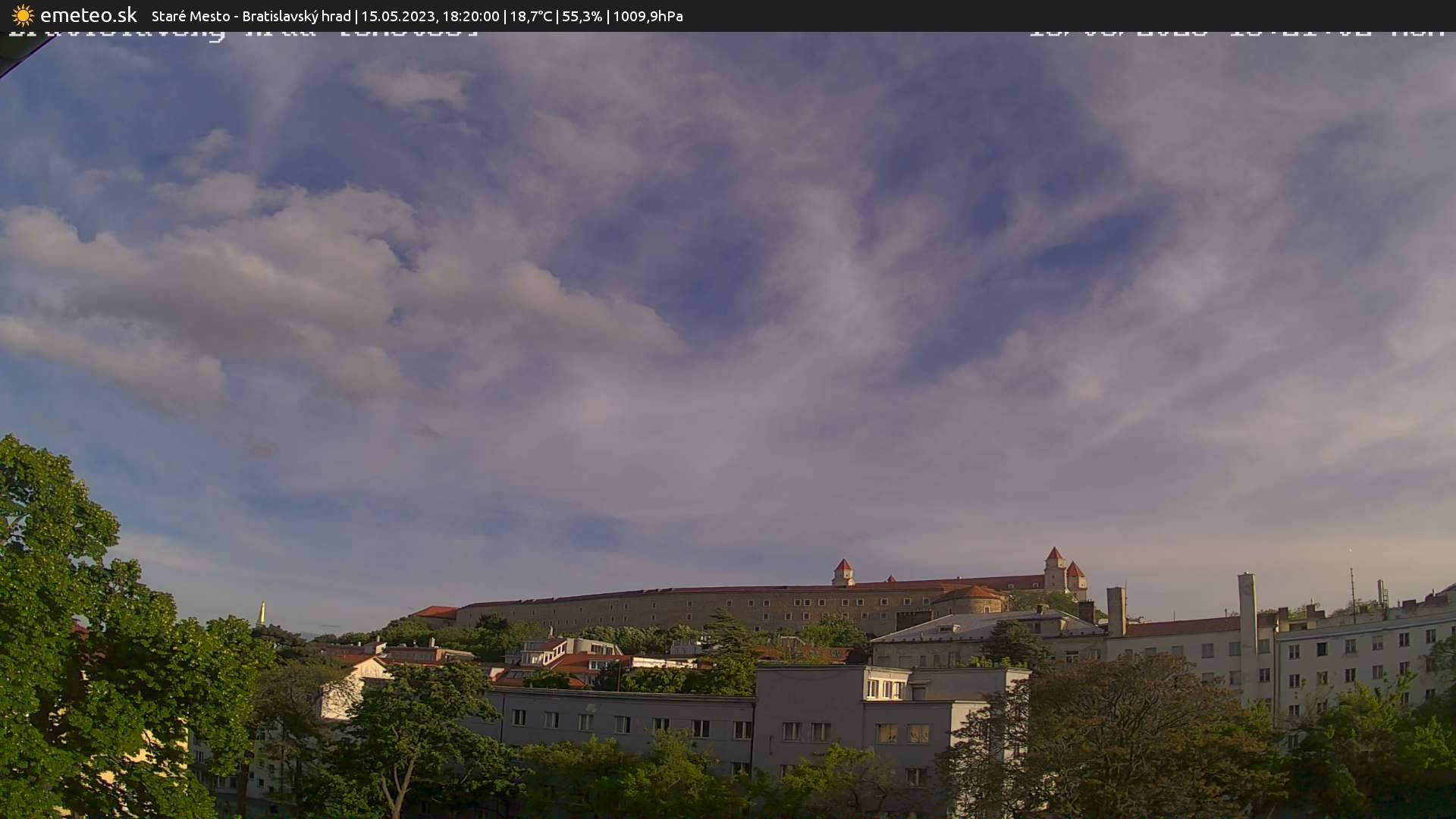Click the emeteo.sk sun logo icon

[x=23, y=15]
